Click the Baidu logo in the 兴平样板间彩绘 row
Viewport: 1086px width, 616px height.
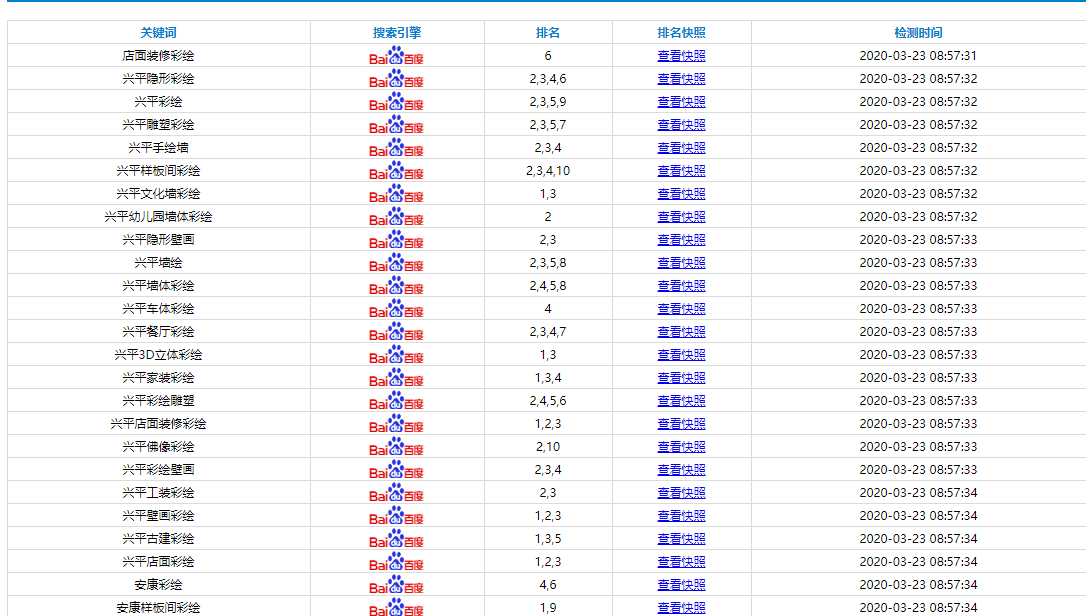[x=396, y=170]
